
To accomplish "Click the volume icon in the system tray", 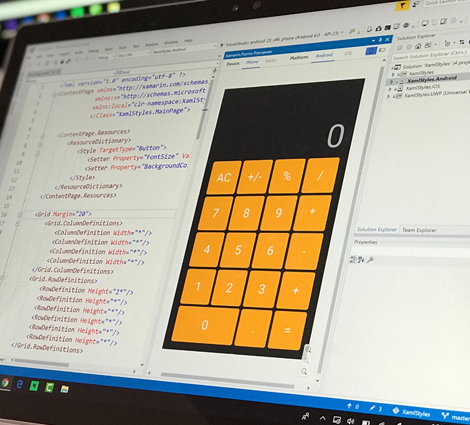I will click(350, 421).
